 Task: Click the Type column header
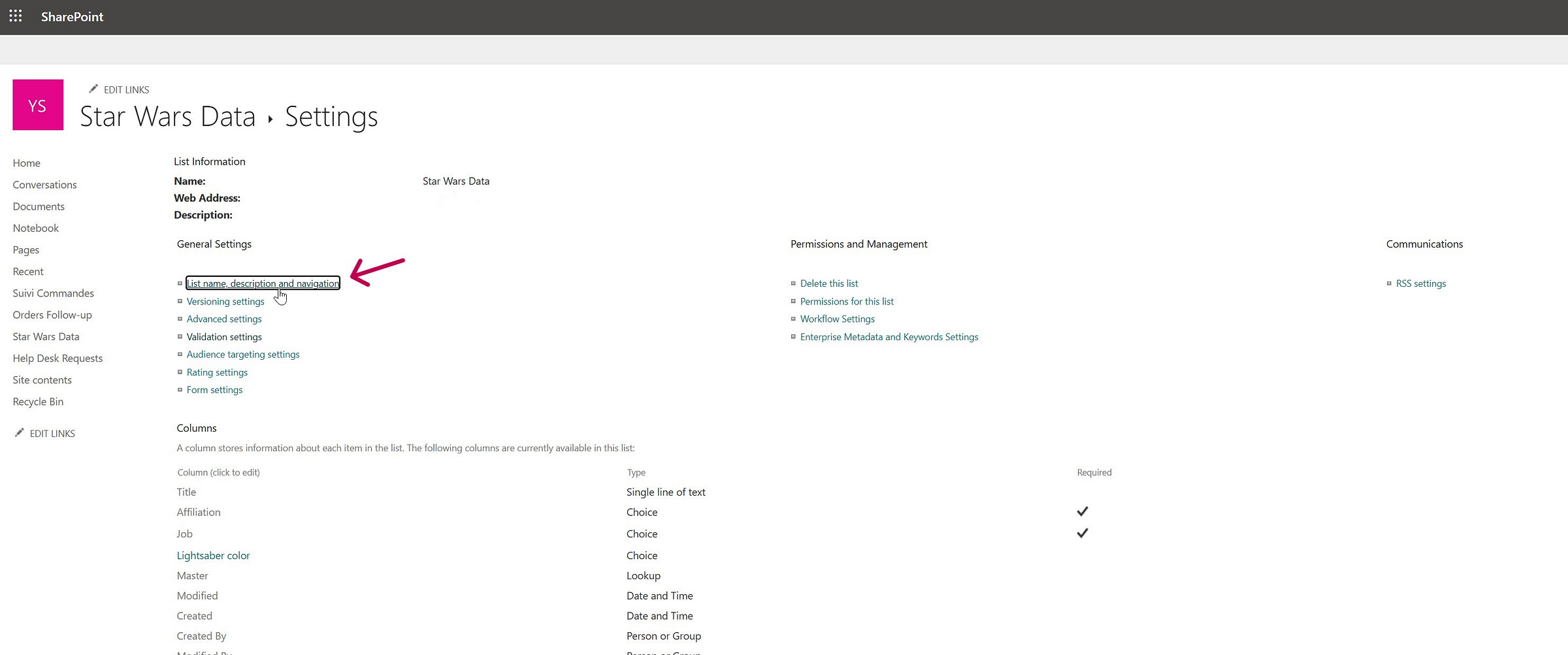[x=636, y=472]
